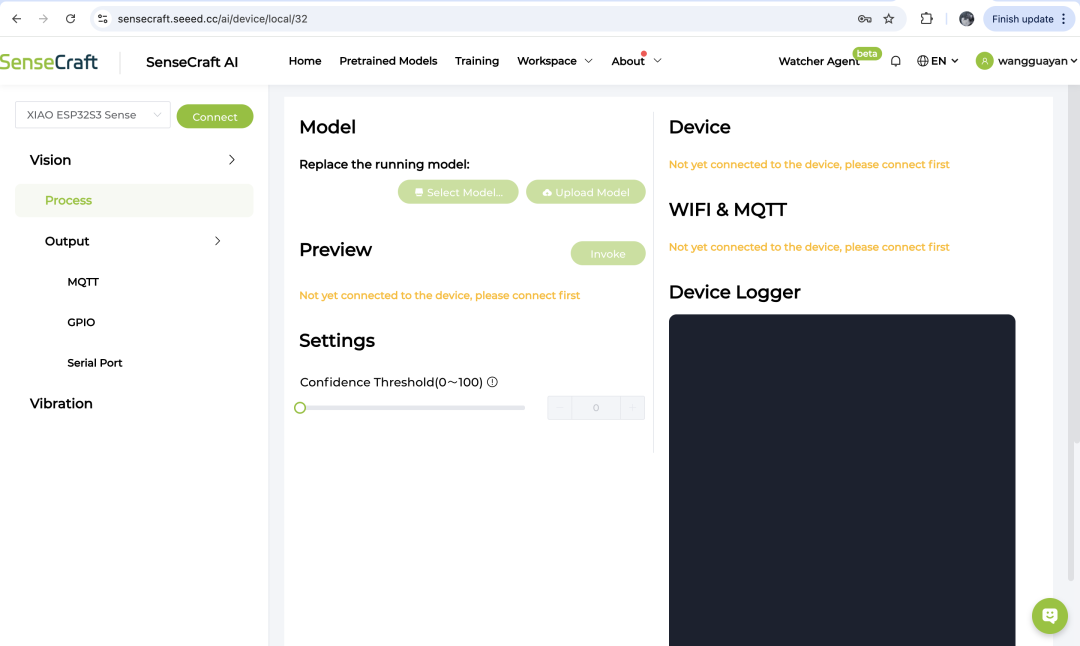The height and width of the screenshot is (646, 1080).
Task: Click the SenseCraft AI title text
Action: point(191,62)
